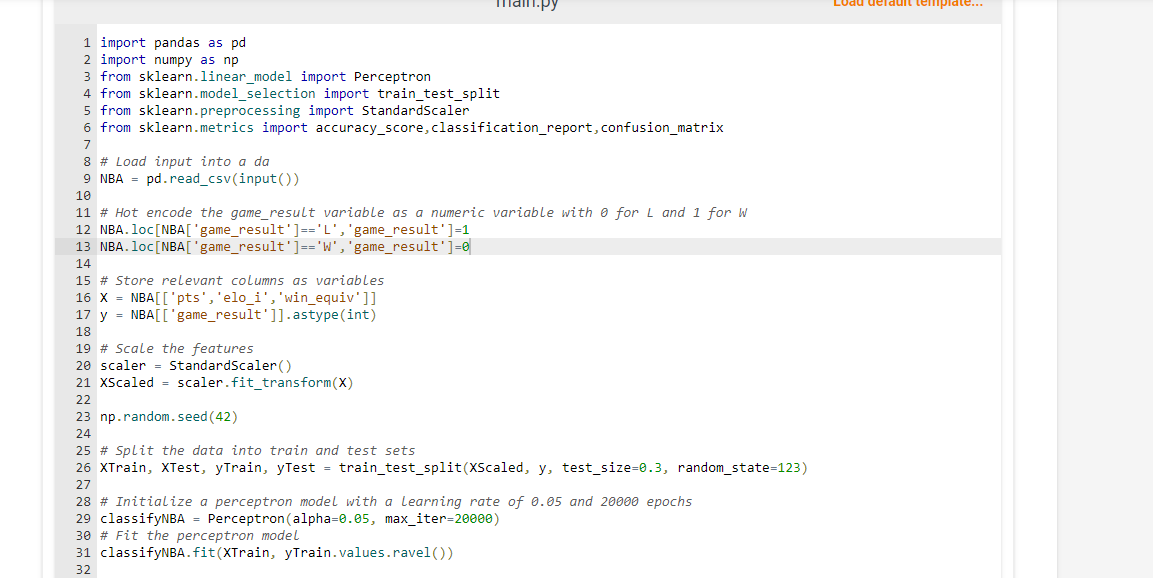Click line number 23 in the gutter
1153x578 pixels.
84,416
